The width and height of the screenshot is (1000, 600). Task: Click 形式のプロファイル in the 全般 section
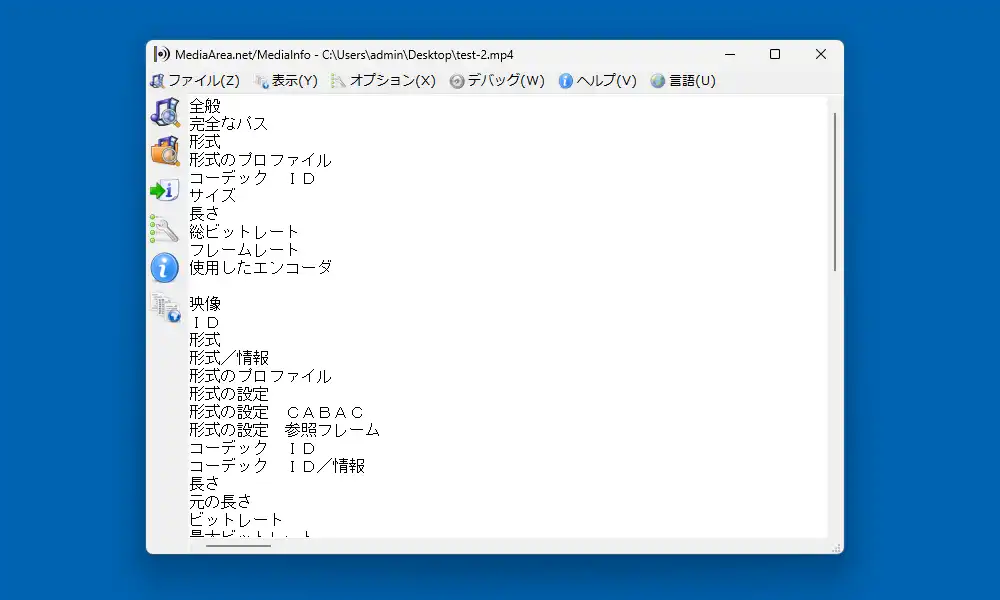pyautogui.click(x=260, y=160)
